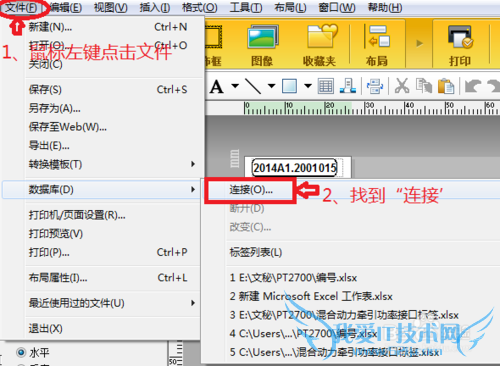Open recent 2 新建 Microsoft Excel 工作表.xlsx
This screenshot has height=366, width=500.
[311, 296]
